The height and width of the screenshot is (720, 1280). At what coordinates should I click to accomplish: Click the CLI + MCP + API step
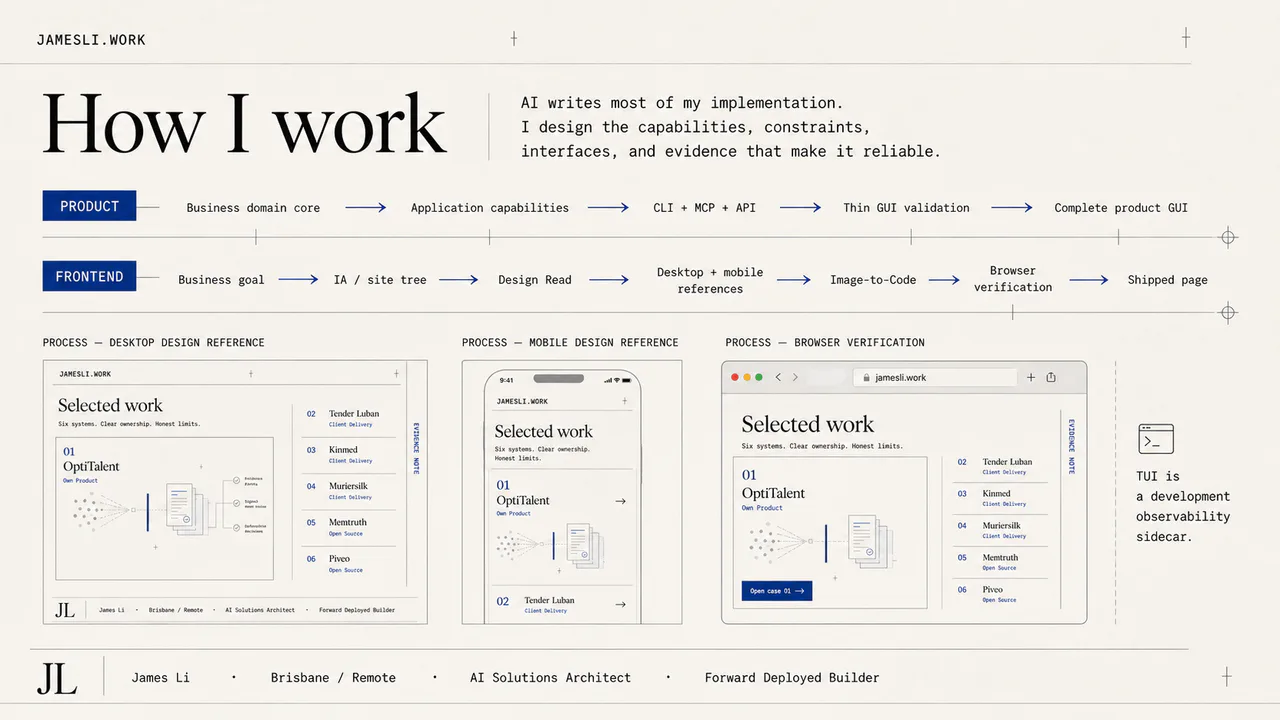[x=704, y=208]
